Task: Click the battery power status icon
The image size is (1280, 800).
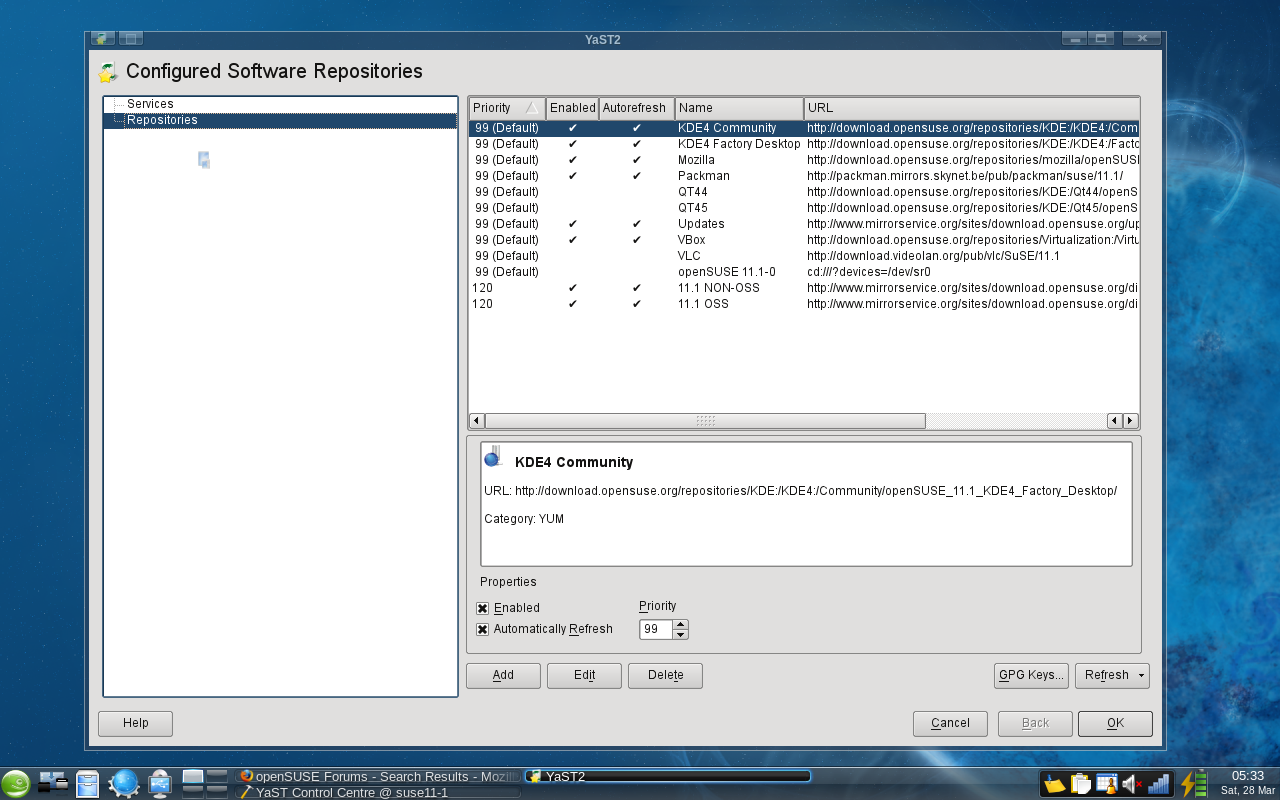Action: coord(1194,783)
